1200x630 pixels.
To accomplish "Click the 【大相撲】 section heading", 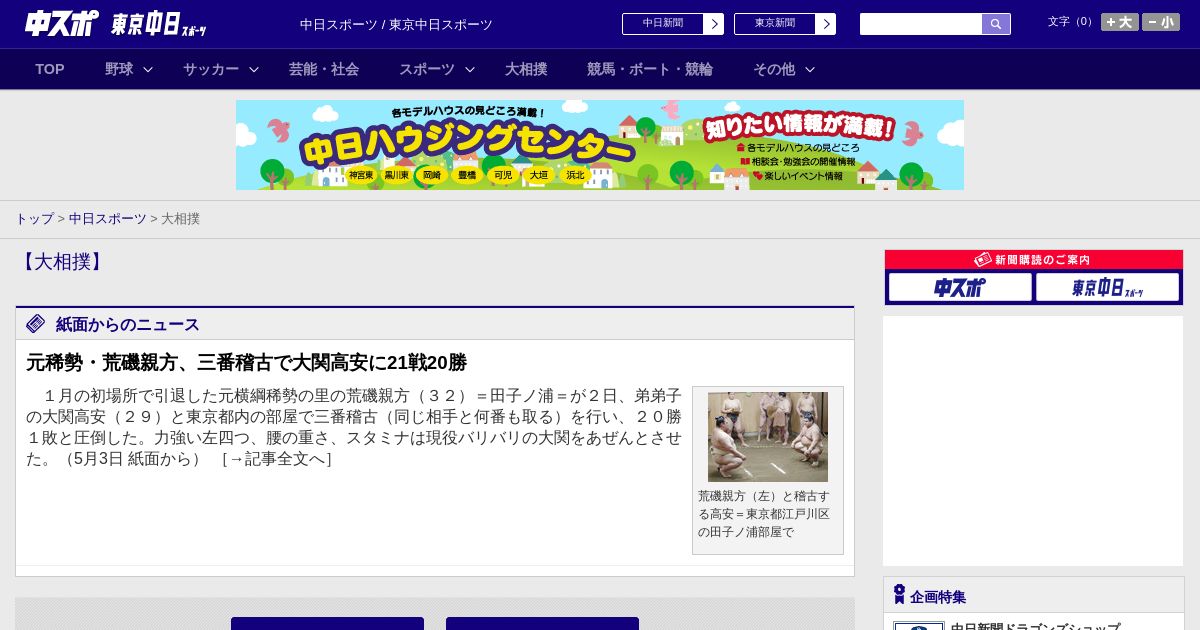I will pos(62,262).
